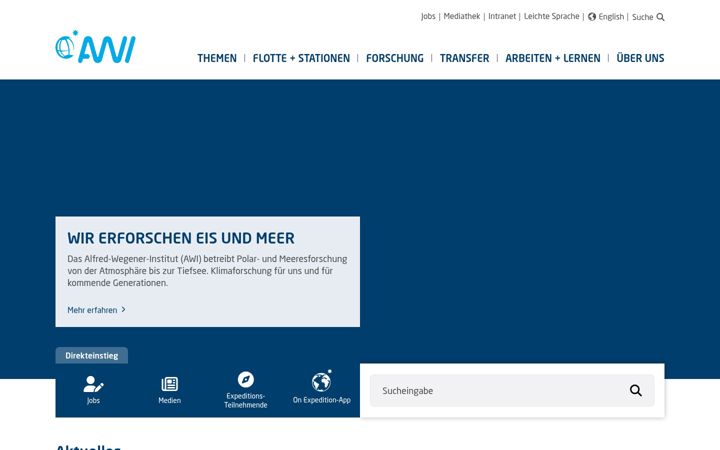Click the search magnifier icon beside Suche
The height and width of the screenshot is (450, 720).
pyautogui.click(x=660, y=17)
